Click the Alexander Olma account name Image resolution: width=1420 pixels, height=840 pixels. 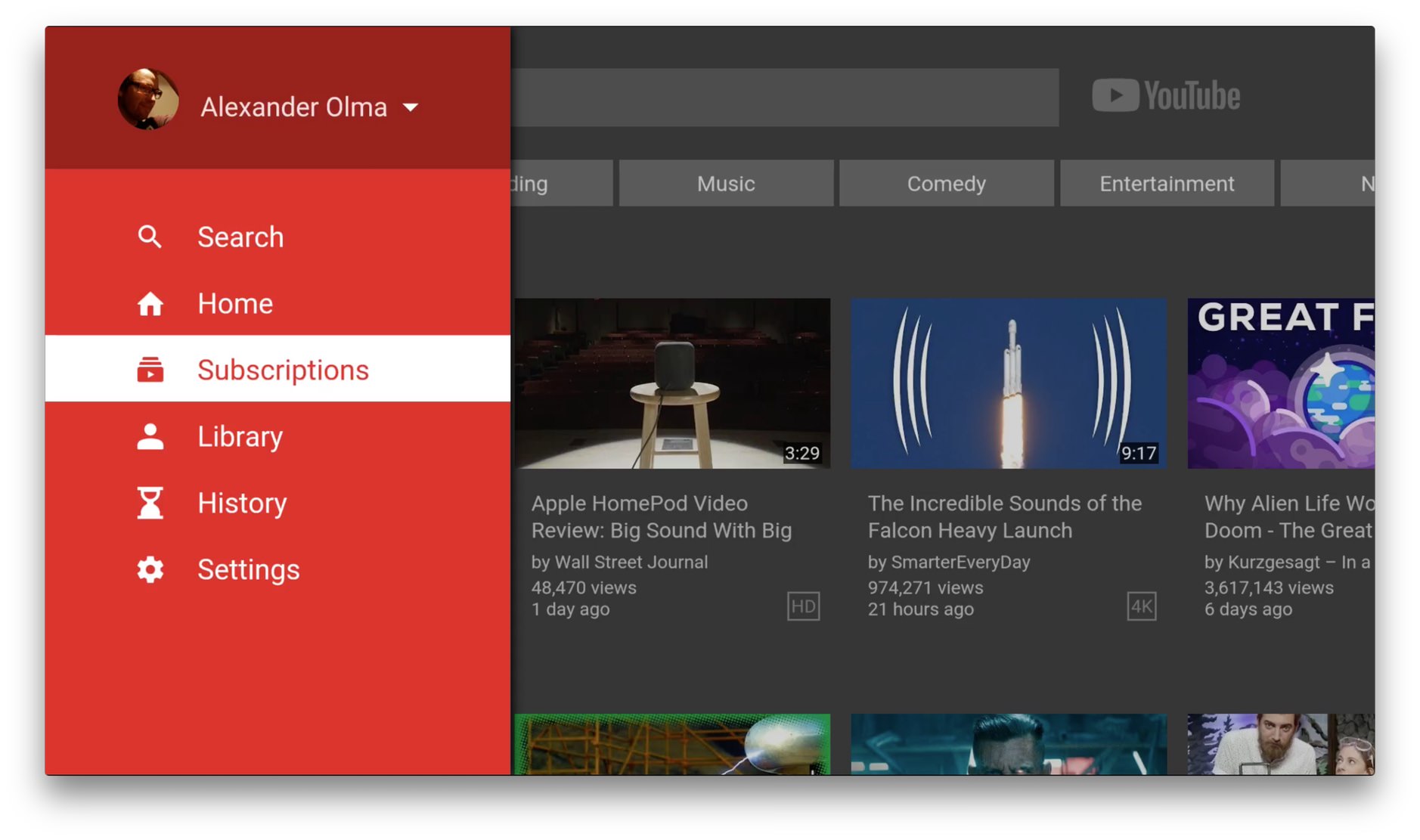(294, 107)
